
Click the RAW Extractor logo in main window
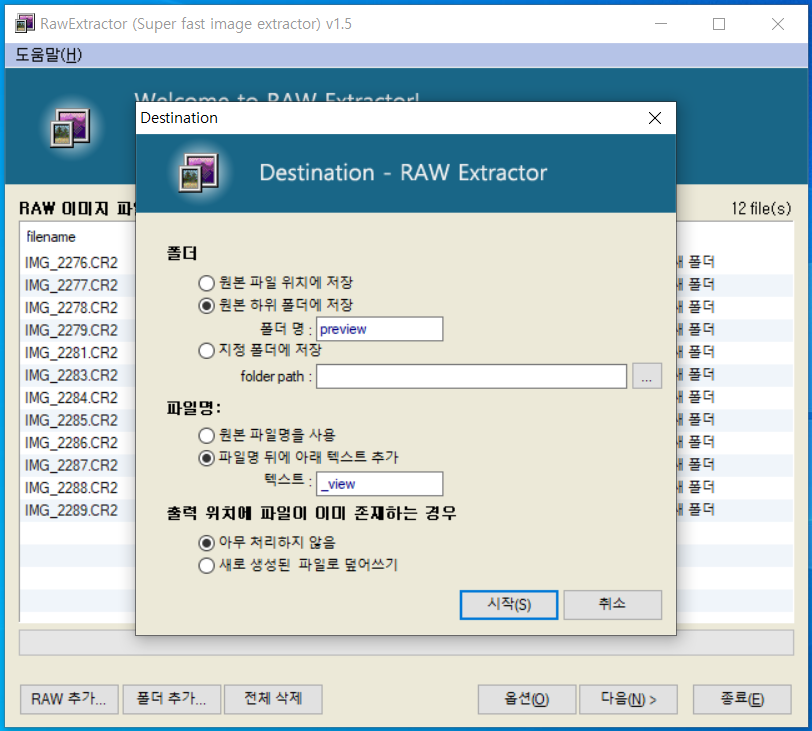[70, 128]
